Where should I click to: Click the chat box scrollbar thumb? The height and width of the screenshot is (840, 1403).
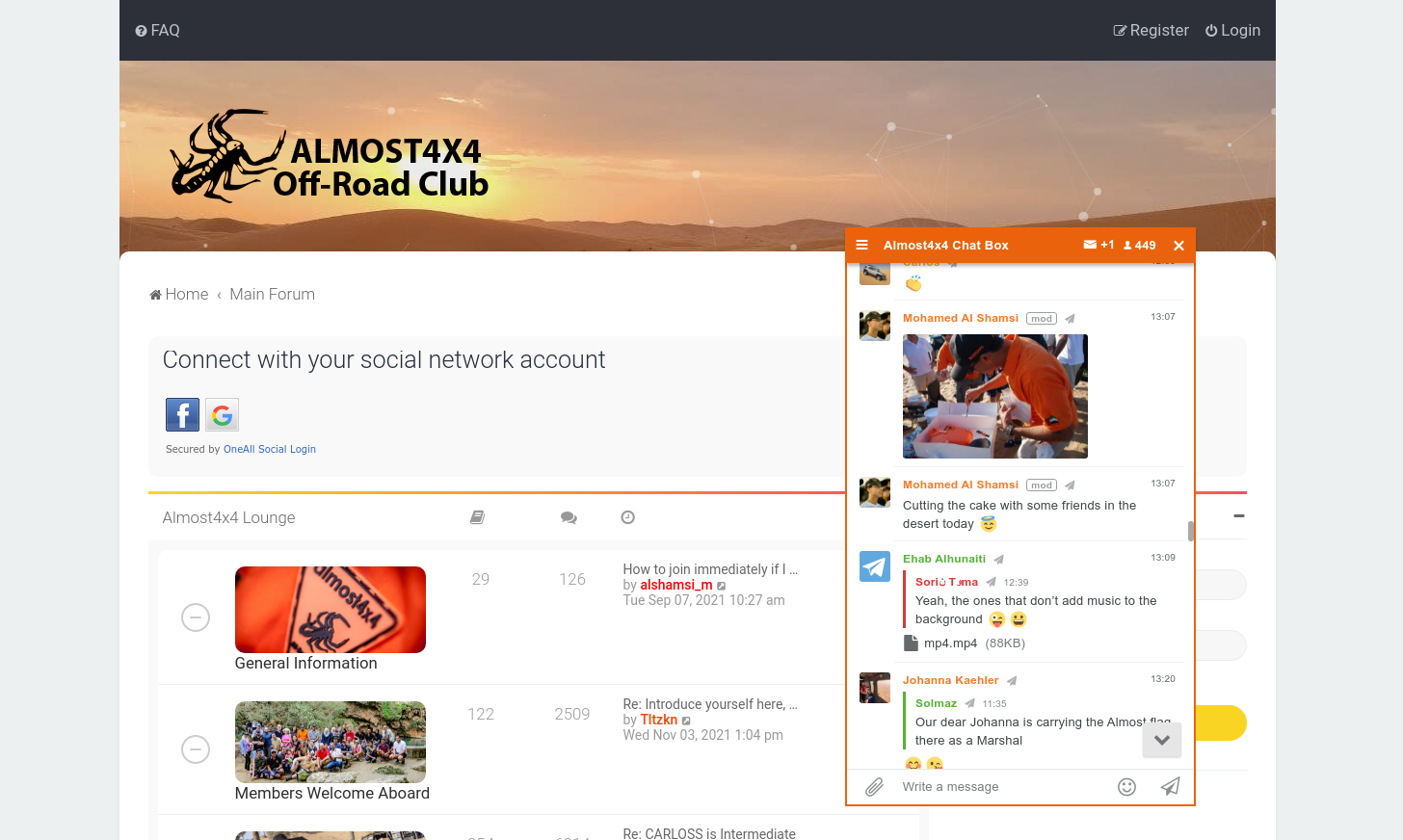(x=1191, y=532)
